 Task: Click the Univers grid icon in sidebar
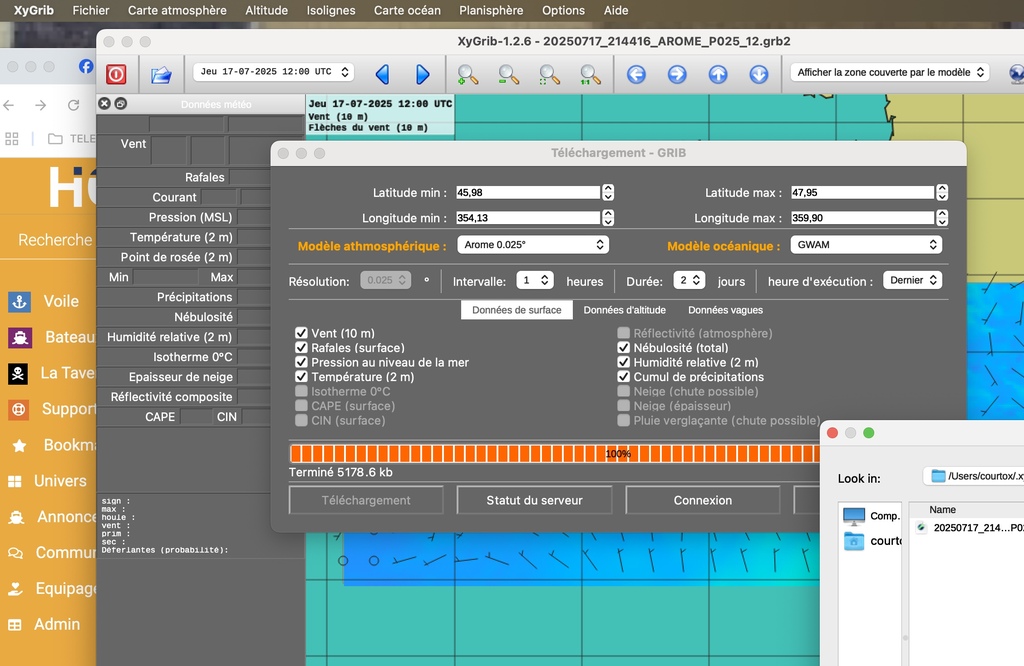(x=14, y=481)
